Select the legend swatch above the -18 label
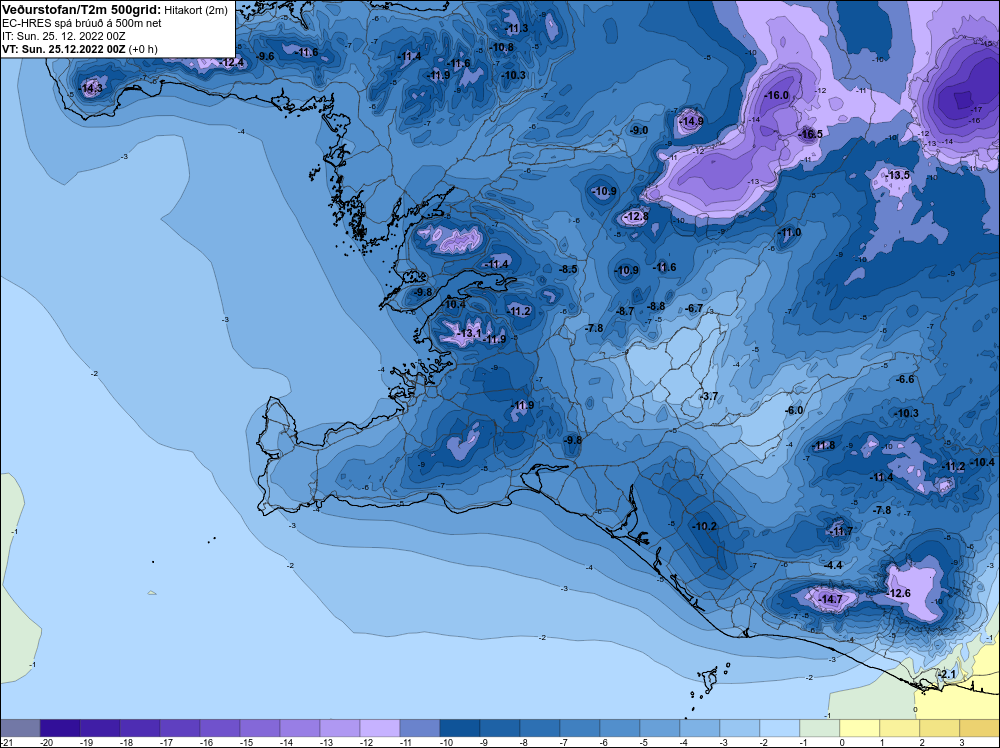Viewport: 1000px width, 748px height. coord(140,728)
